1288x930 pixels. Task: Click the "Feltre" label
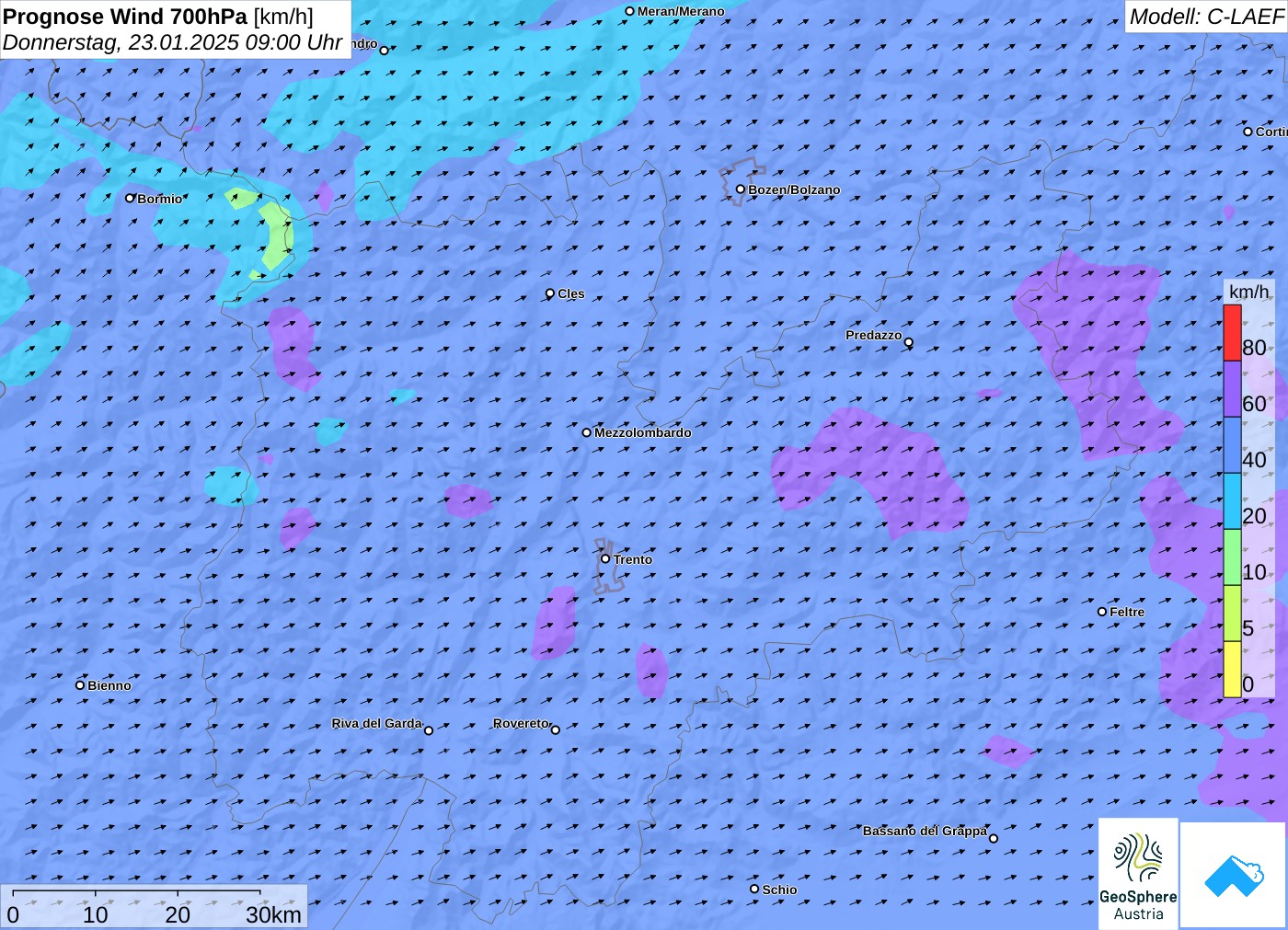pyautogui.click(x=1127, y=612)
